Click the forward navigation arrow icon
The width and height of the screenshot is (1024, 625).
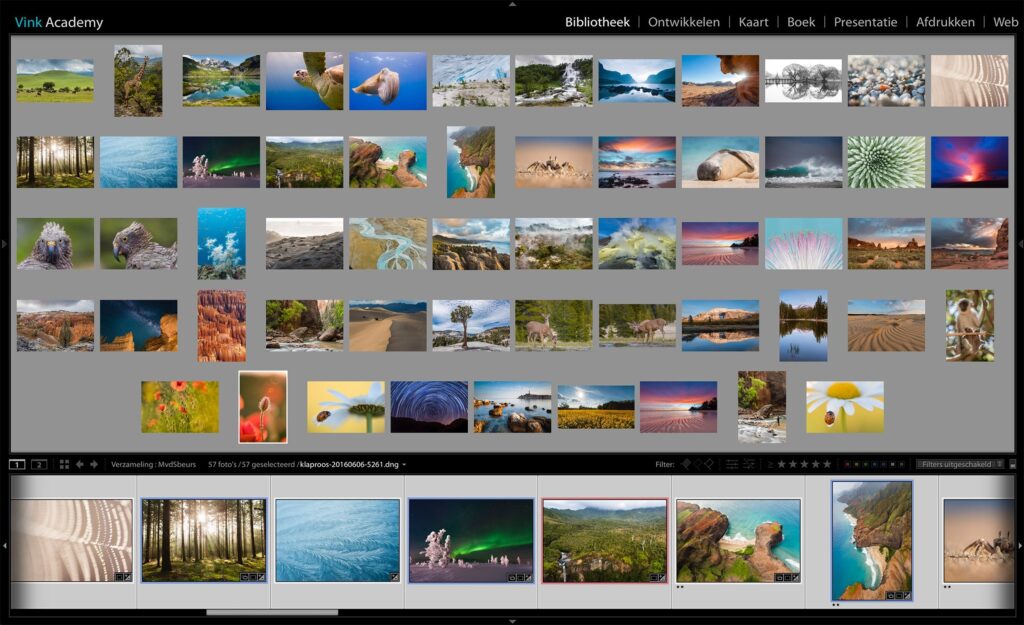pos(94,465)
